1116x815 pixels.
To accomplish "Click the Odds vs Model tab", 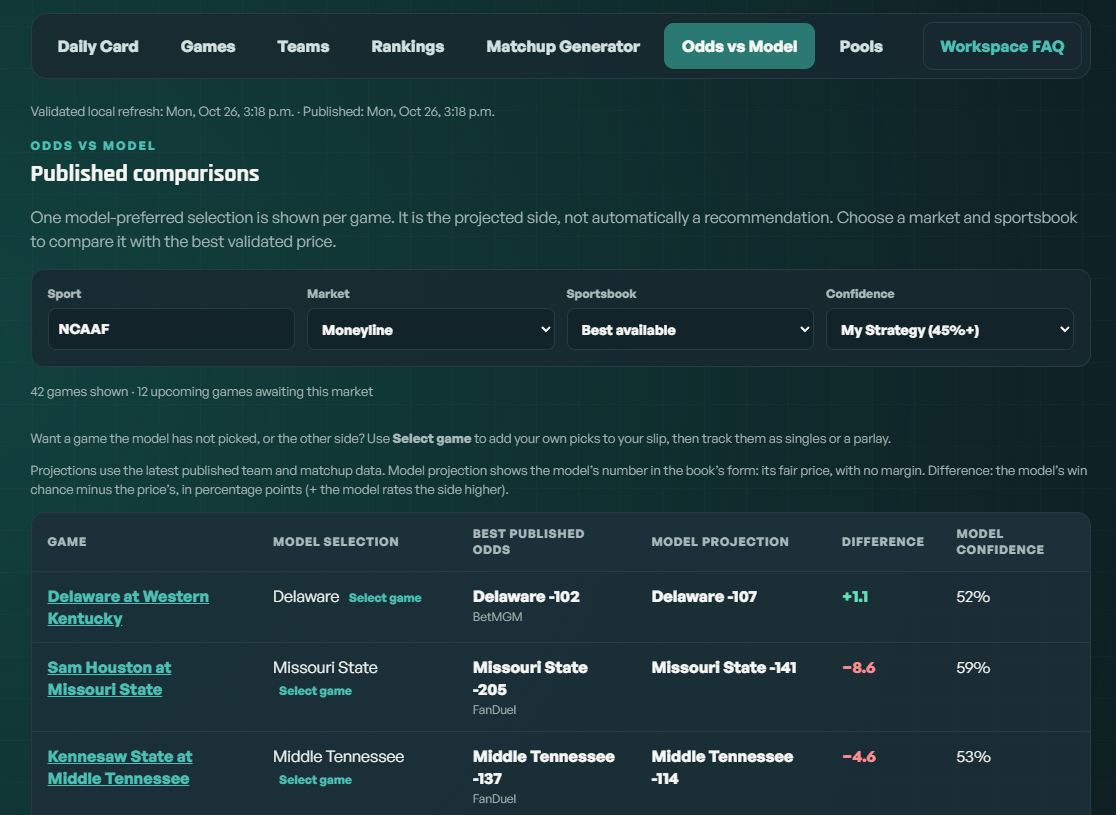I will (x=739, y=46).
